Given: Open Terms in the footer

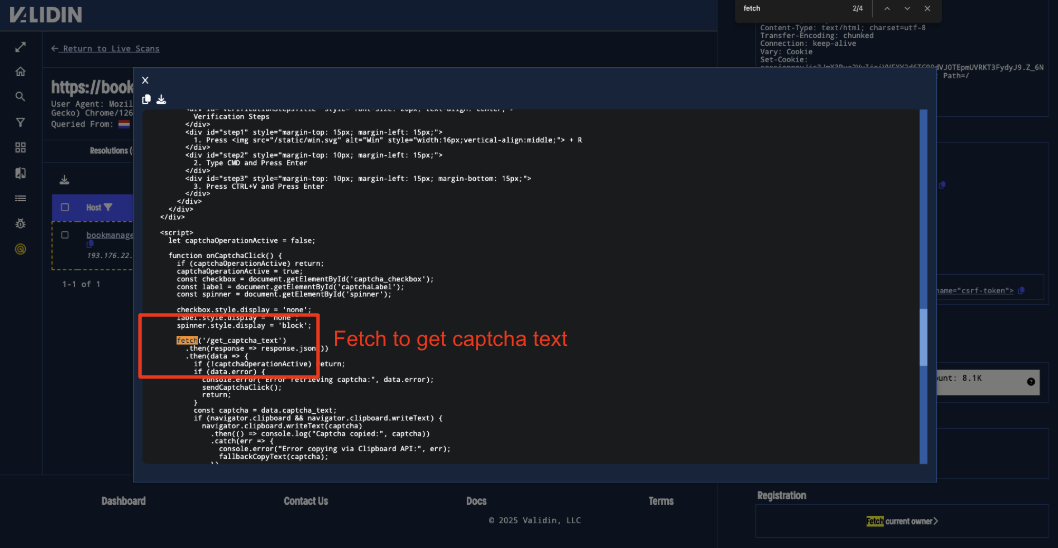Looking at the screenshot, I should tap(661, 501).
